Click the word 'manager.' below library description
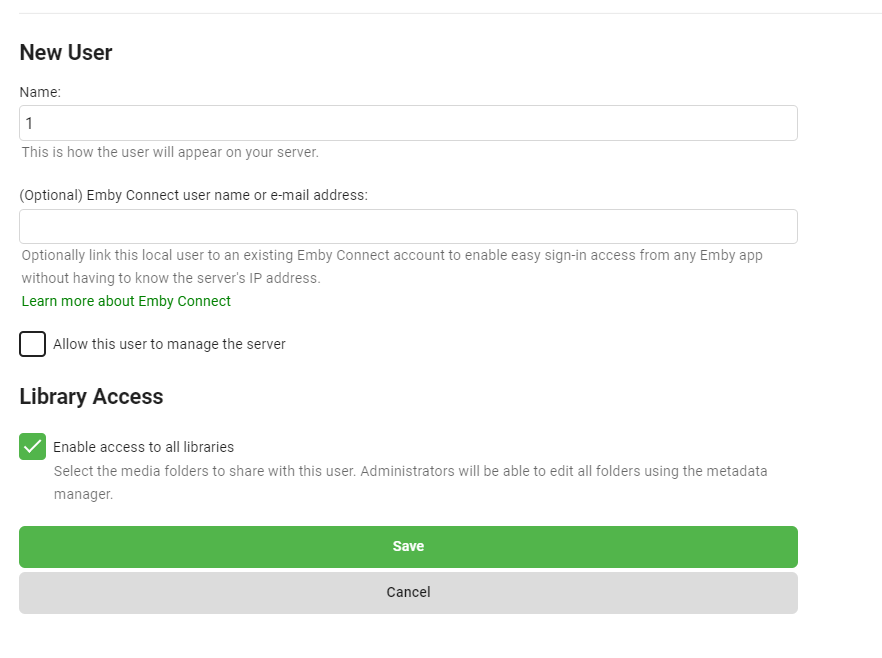 [x=83, y=494]
